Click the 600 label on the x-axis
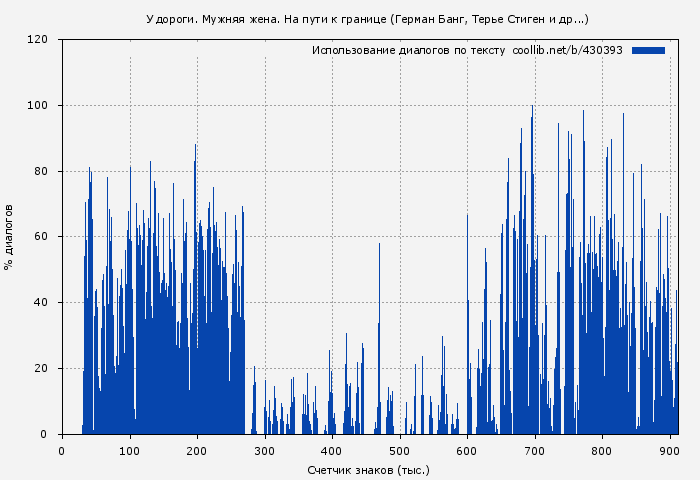Image resolution: width=700 pixels, height=480 pixels. 467,450
